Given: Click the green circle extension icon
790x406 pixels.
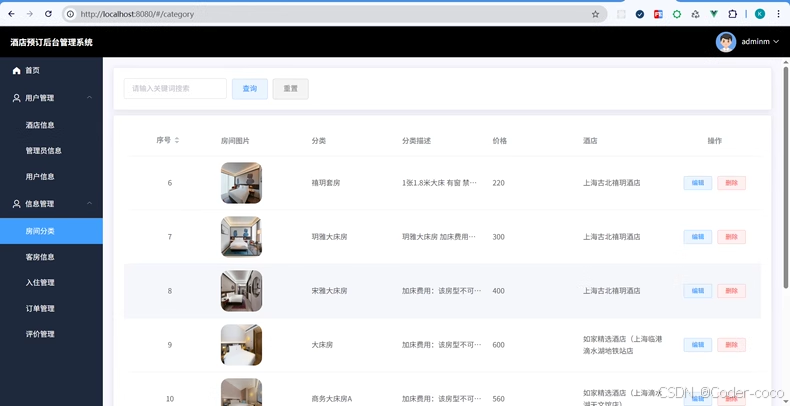Looking at the screenshot, I should (677, 14).
